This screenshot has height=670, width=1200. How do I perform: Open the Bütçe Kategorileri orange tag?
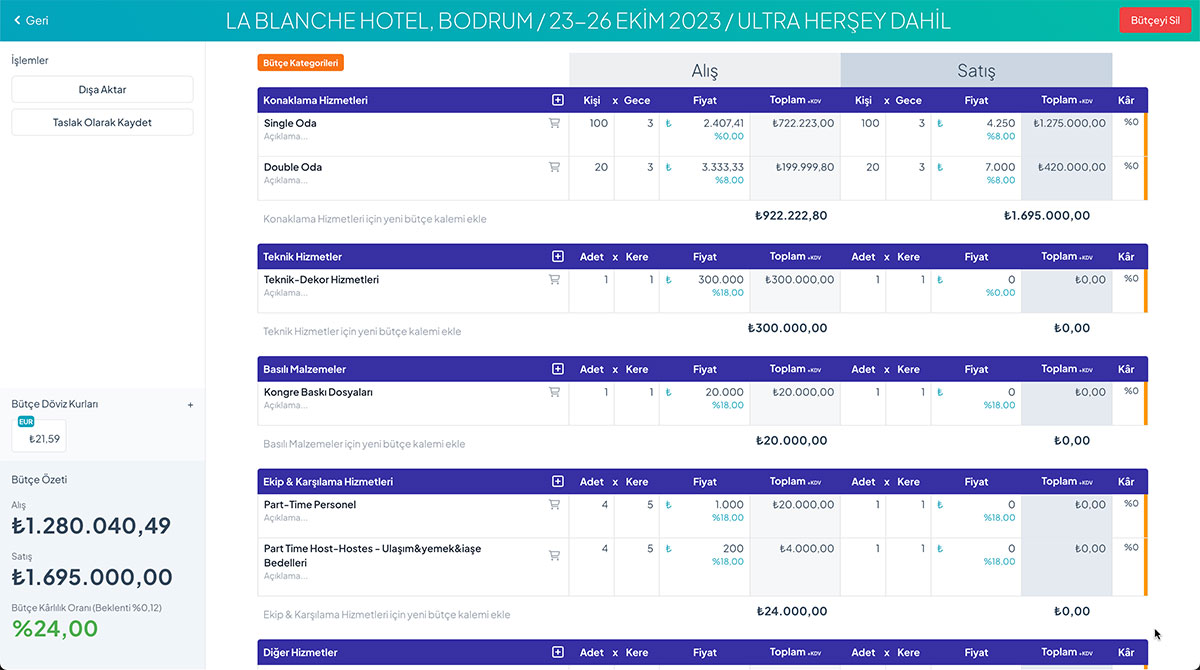tap(300, 63)
